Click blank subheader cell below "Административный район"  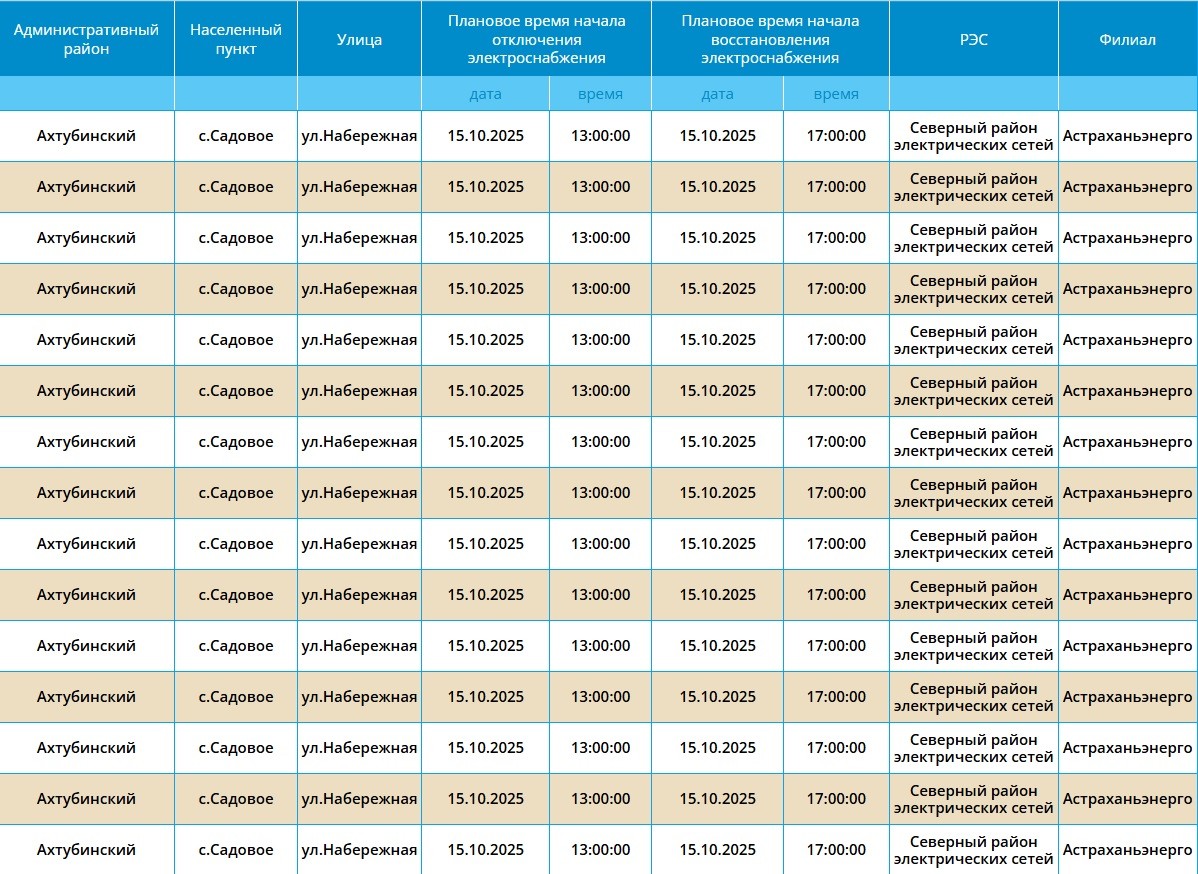point(86,94)
